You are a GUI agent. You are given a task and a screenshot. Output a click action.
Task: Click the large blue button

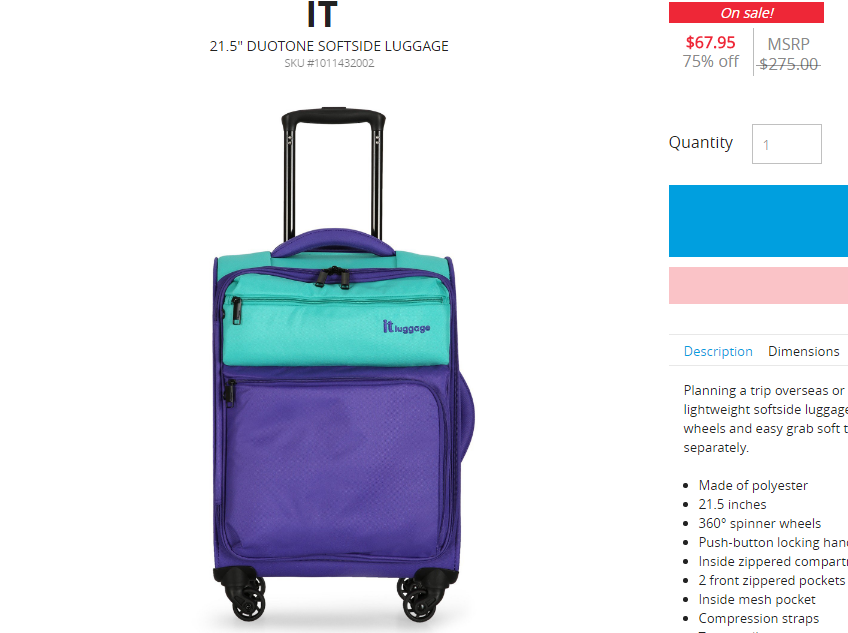[758, 221]
